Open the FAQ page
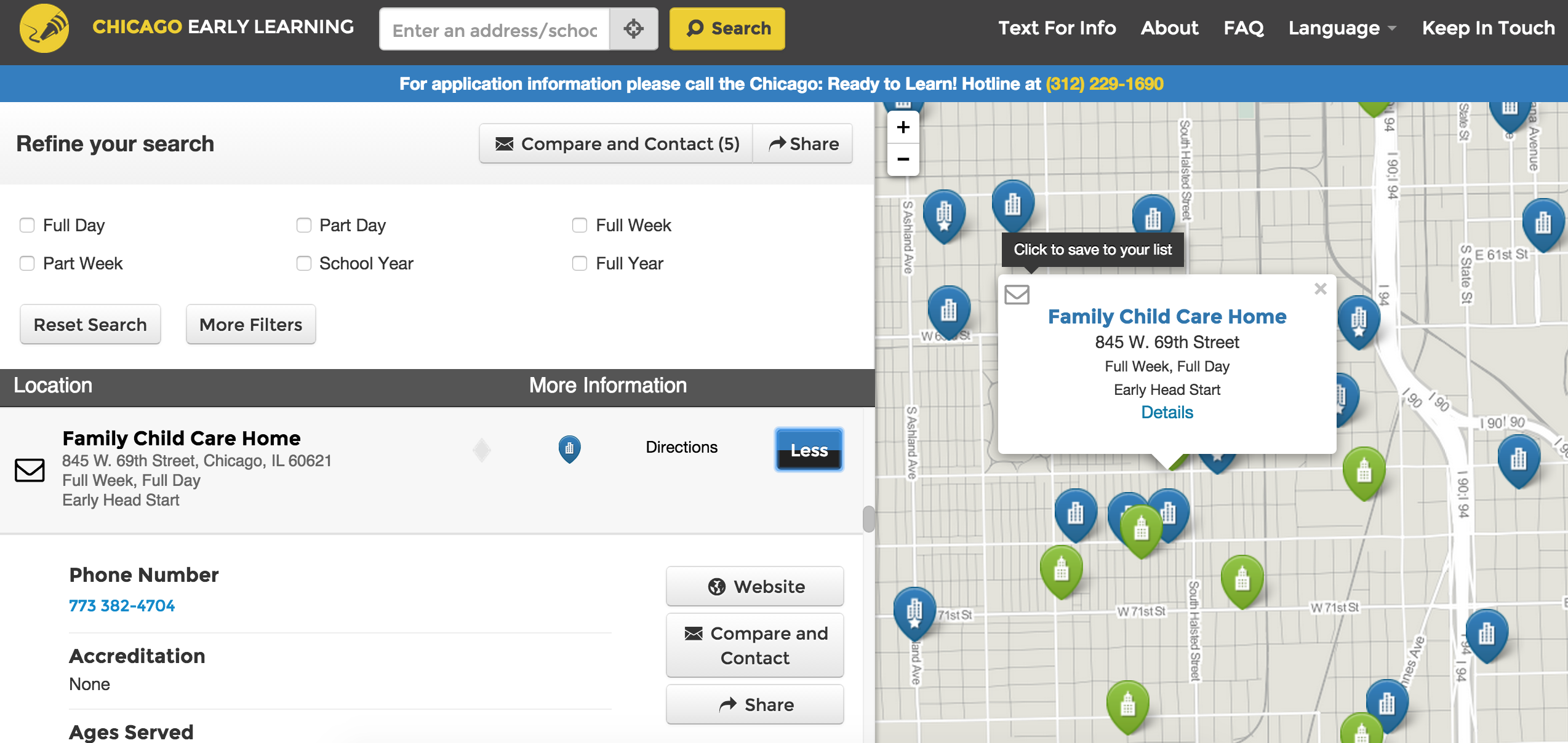Screen dimensions: 1568x743 point(1243,28)
